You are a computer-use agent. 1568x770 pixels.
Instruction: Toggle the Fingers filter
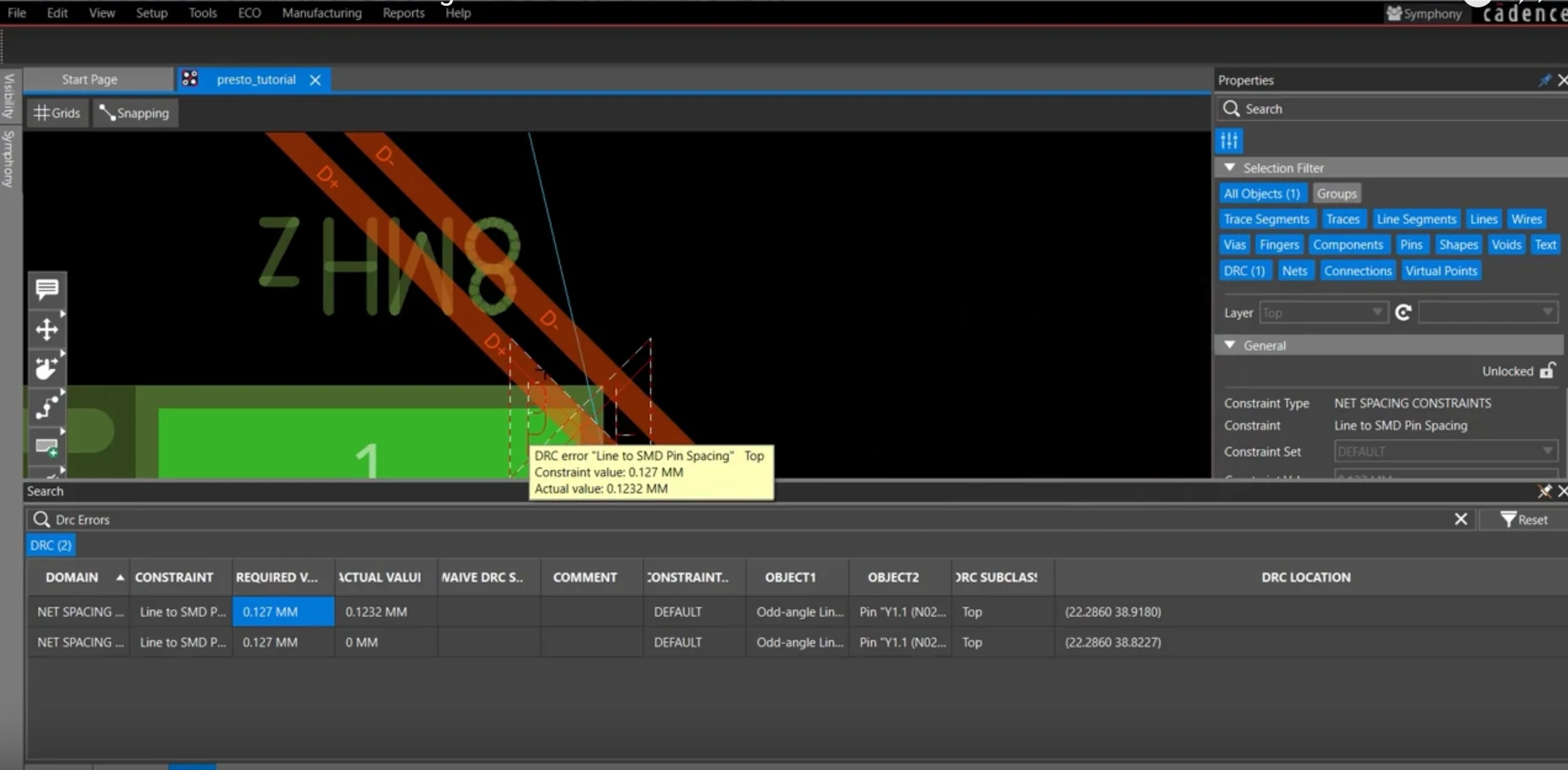coord(1279,245)
